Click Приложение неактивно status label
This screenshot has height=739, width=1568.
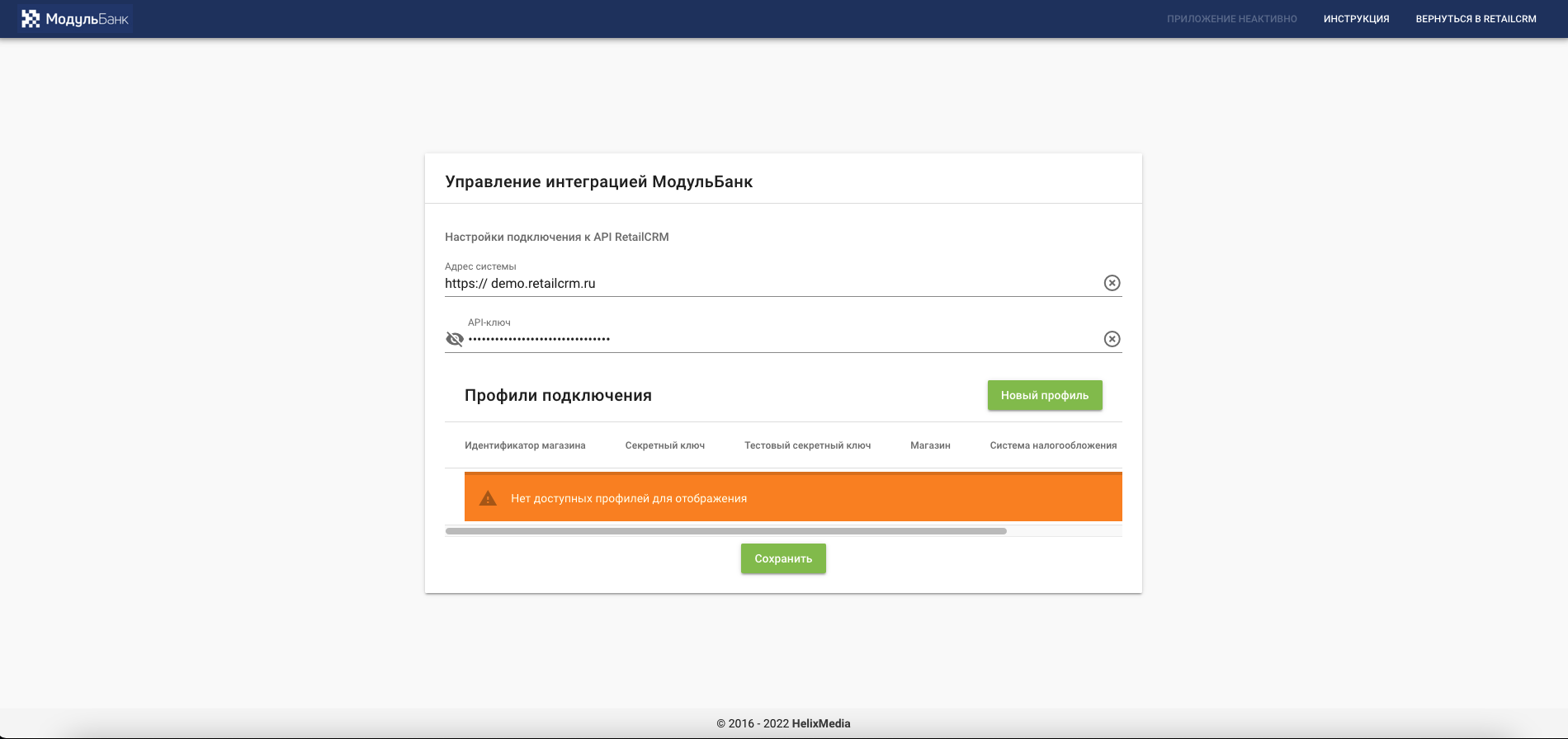tap(1232, 19)
